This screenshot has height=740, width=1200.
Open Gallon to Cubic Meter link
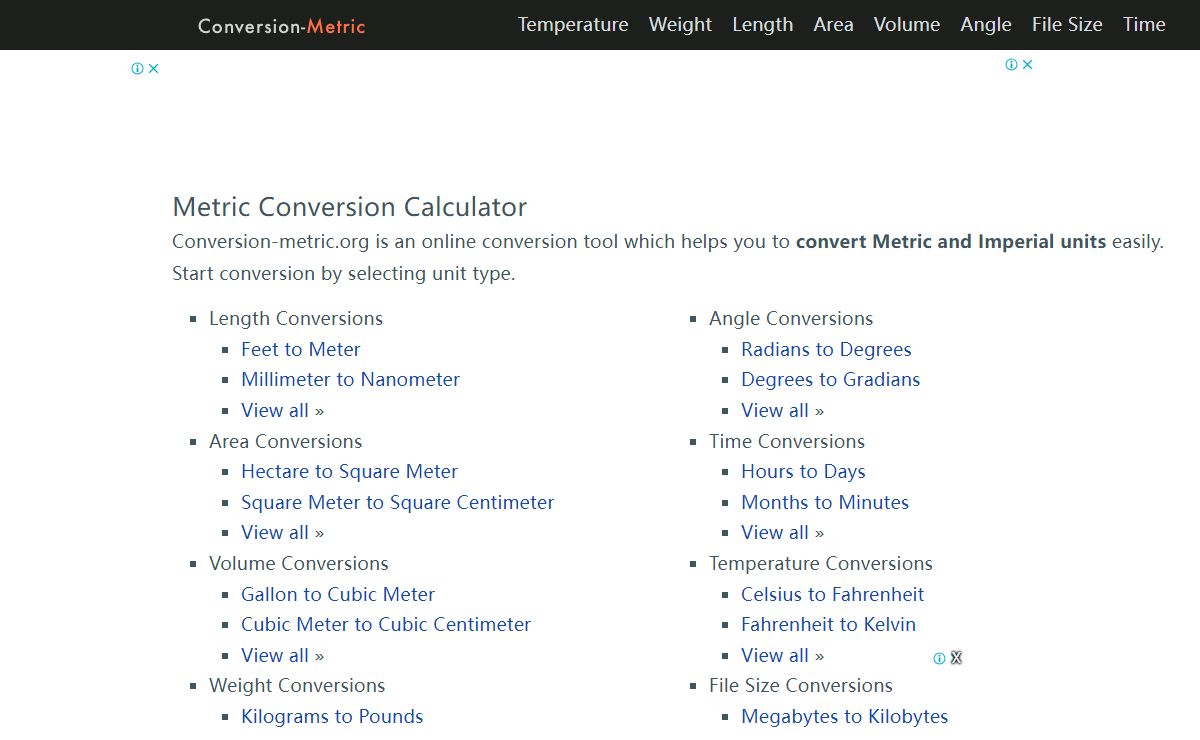[338, 594]
